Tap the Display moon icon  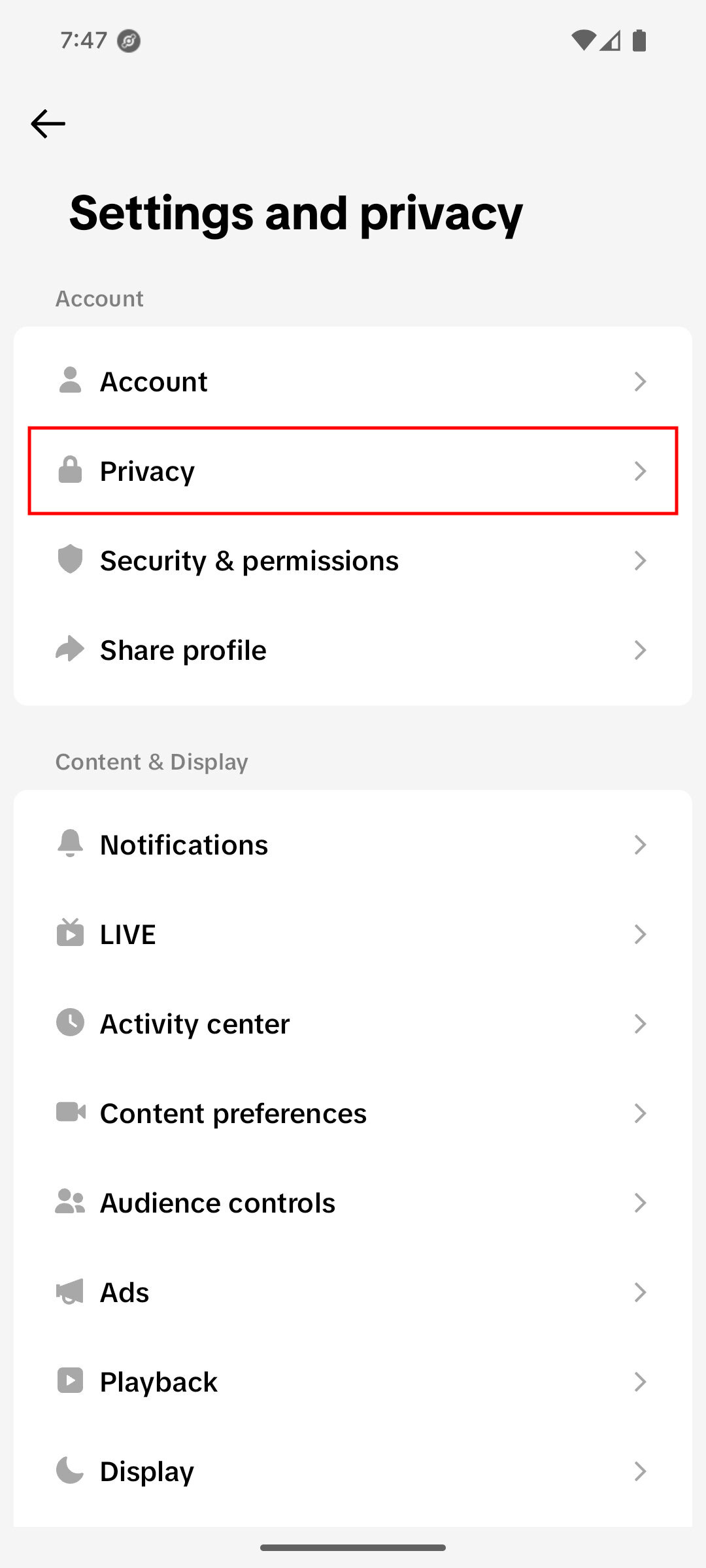(x=70, y=1471)
